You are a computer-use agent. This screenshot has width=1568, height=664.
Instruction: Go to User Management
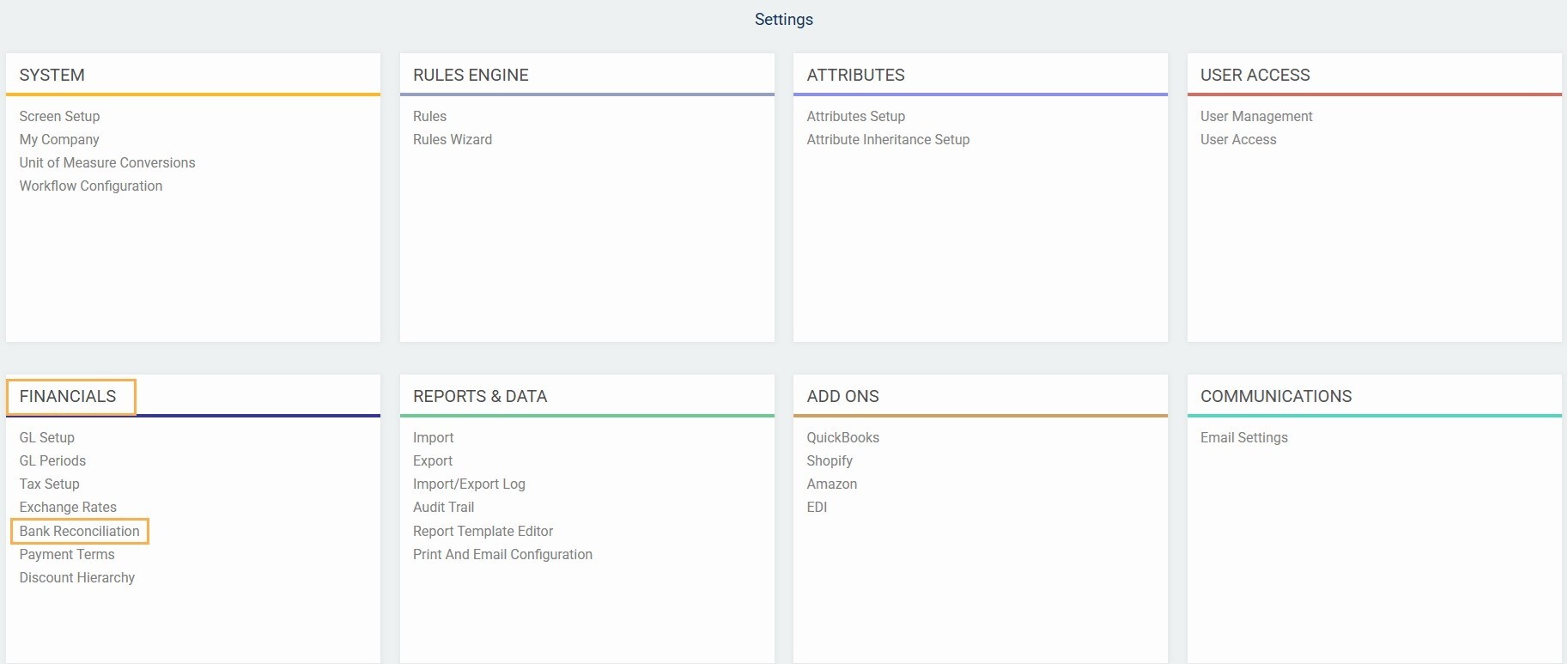pyautogui.click(x=1256, y=116)
